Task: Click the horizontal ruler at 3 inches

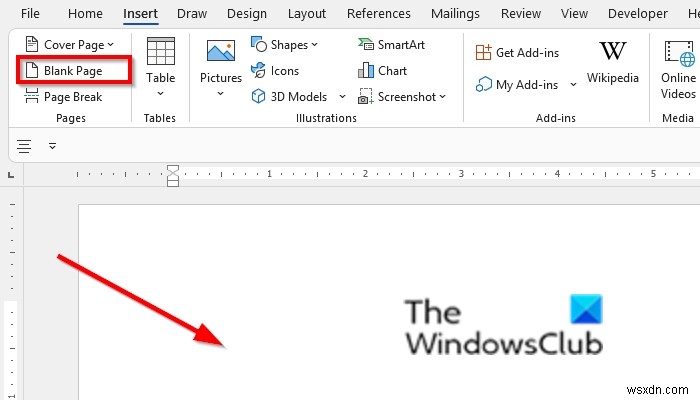Action: [x=461, y=174]
